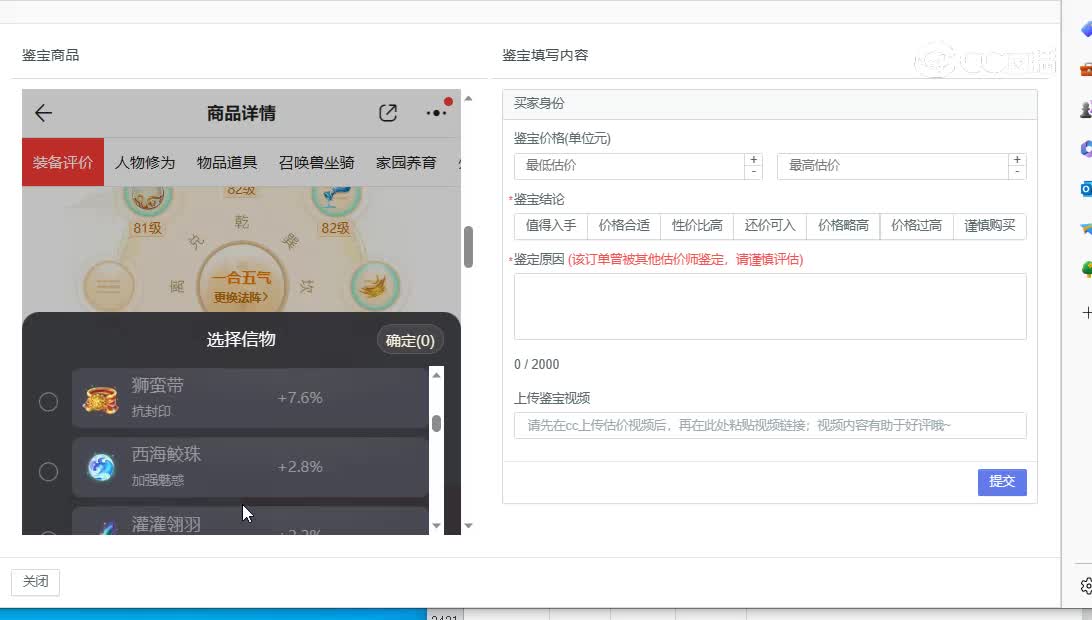Click the 关闭 close button
The image size is (1092, 620).
(x=36, y=582)
